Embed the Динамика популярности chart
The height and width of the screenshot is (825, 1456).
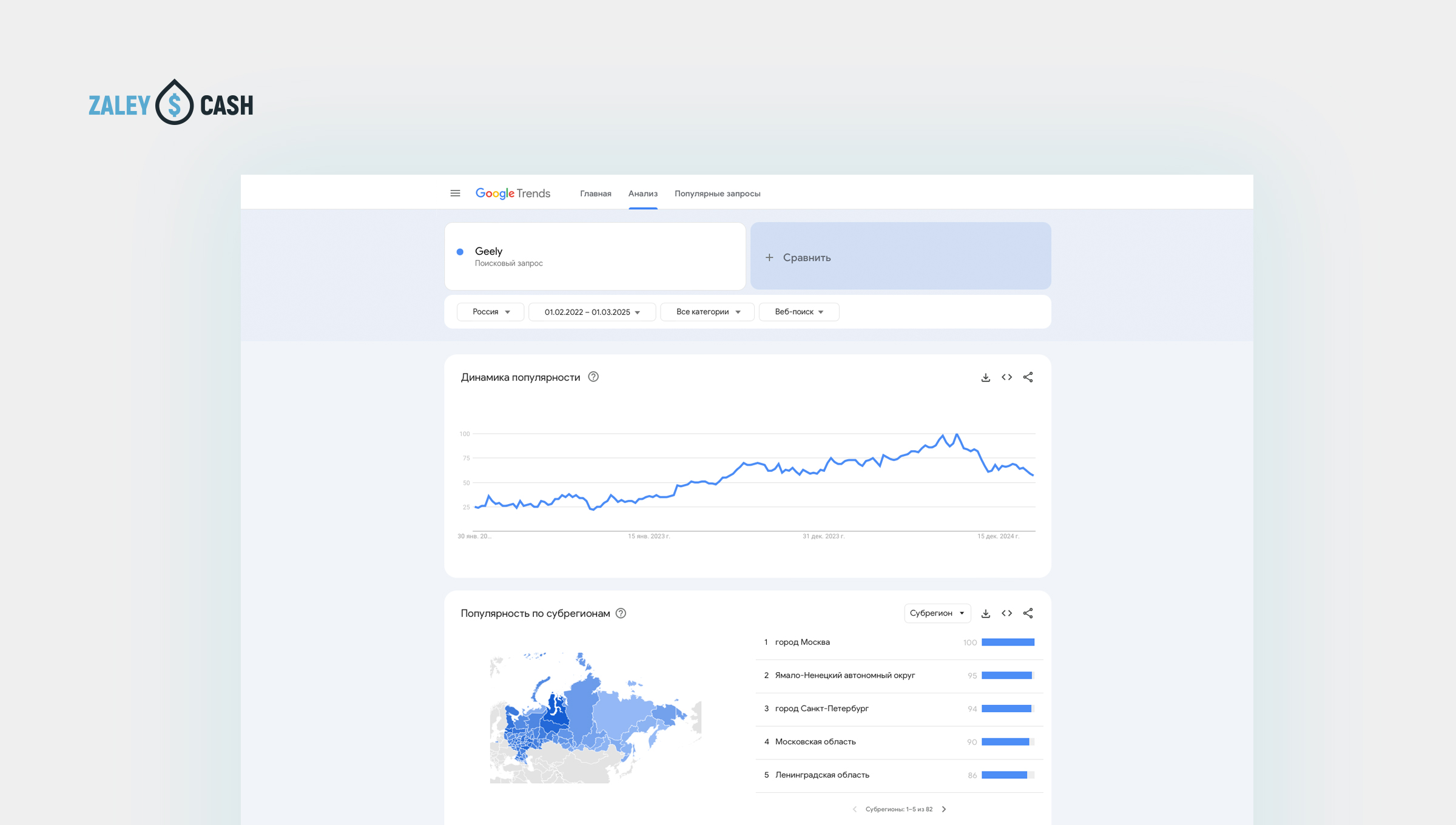[1007, 377]
